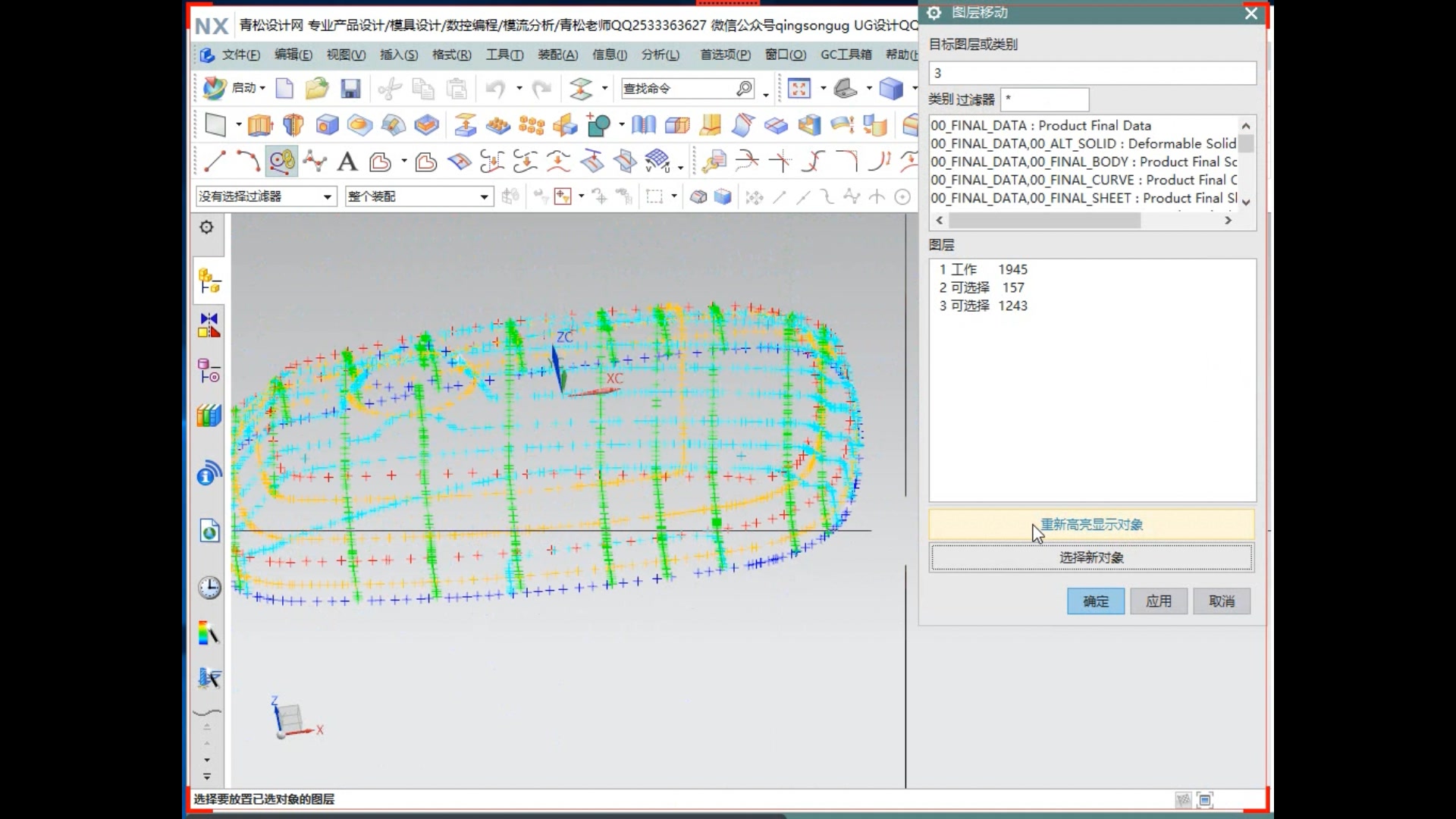Viewport: 1456px width, 819px height.
Task: Open the 文件(F) file menu
Action: (240, 54)
